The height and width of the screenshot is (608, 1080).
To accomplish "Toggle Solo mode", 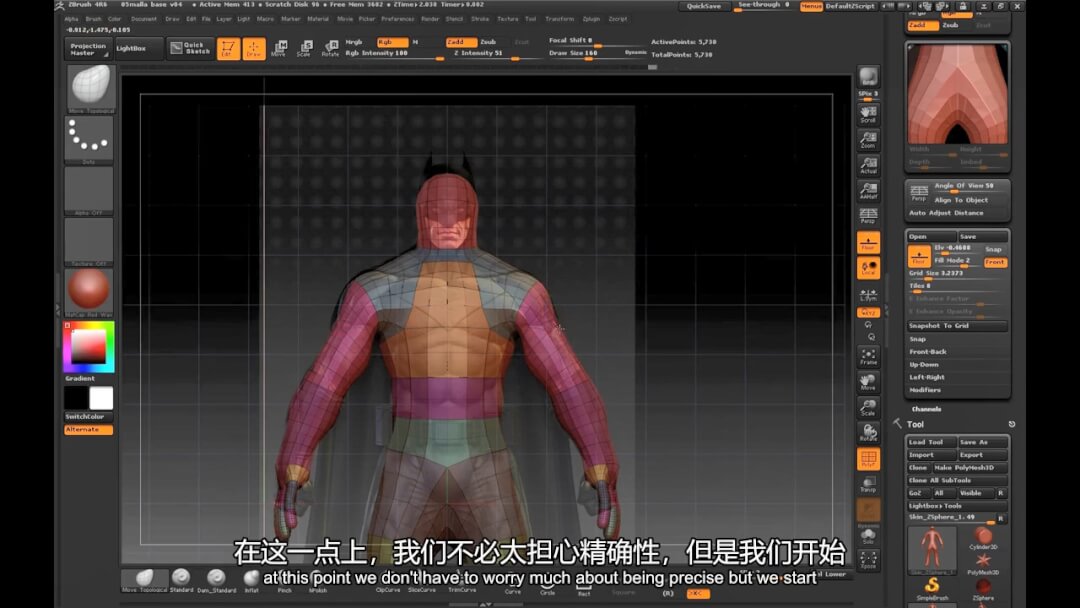I will (868, 536).
